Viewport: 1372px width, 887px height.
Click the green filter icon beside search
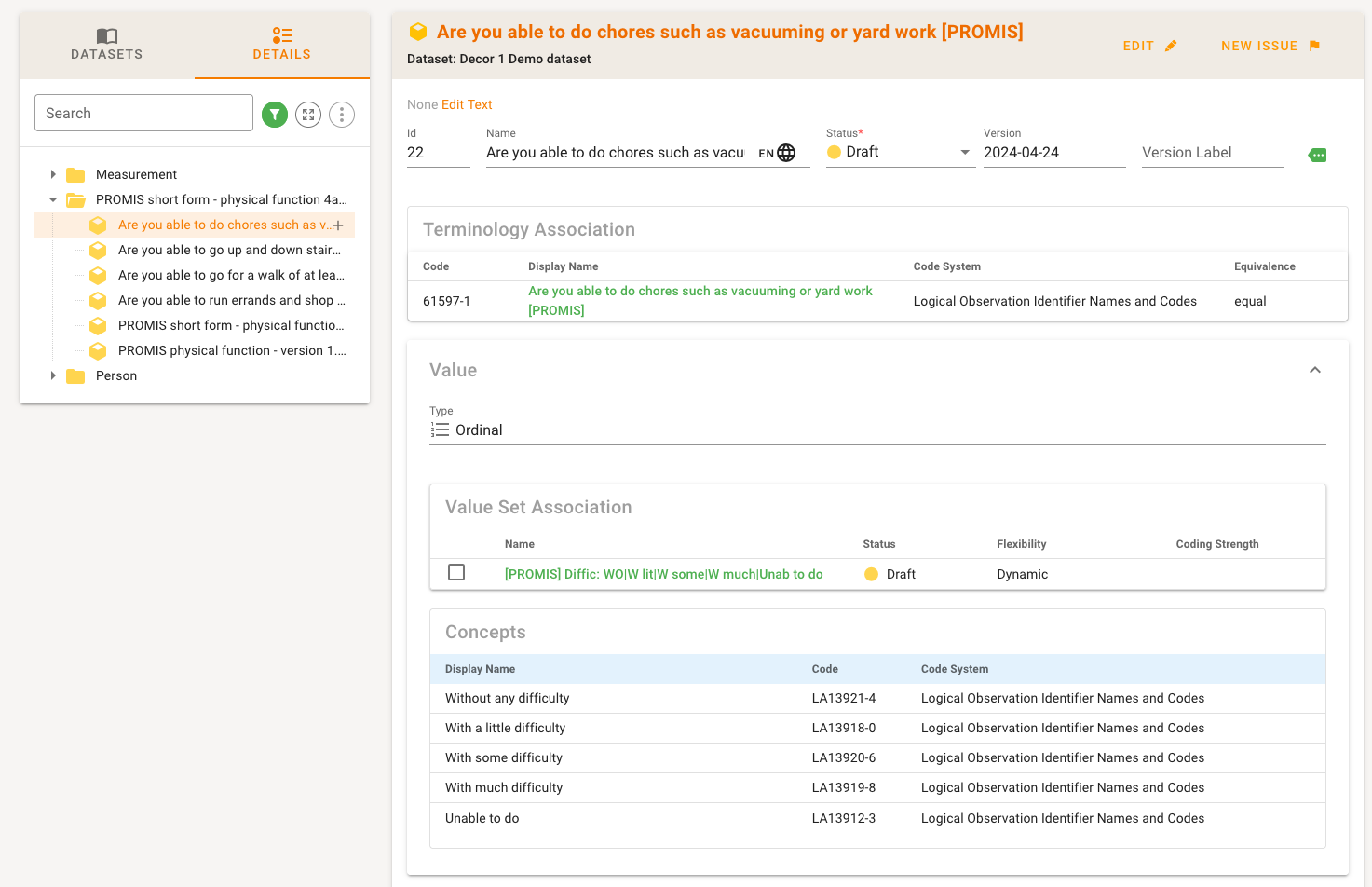(275, 115)
